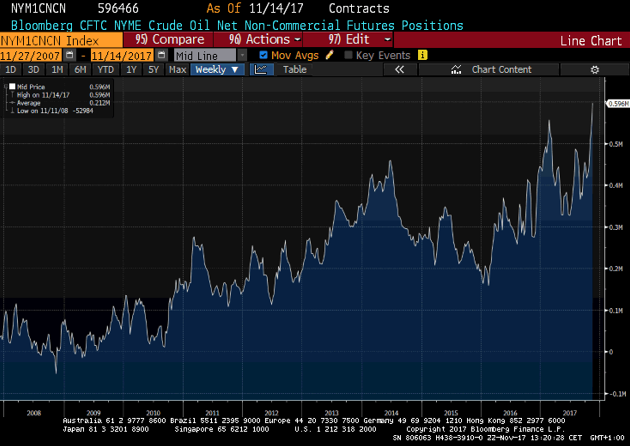
Task: Switch to the Table view
Action: click(295, 70)
